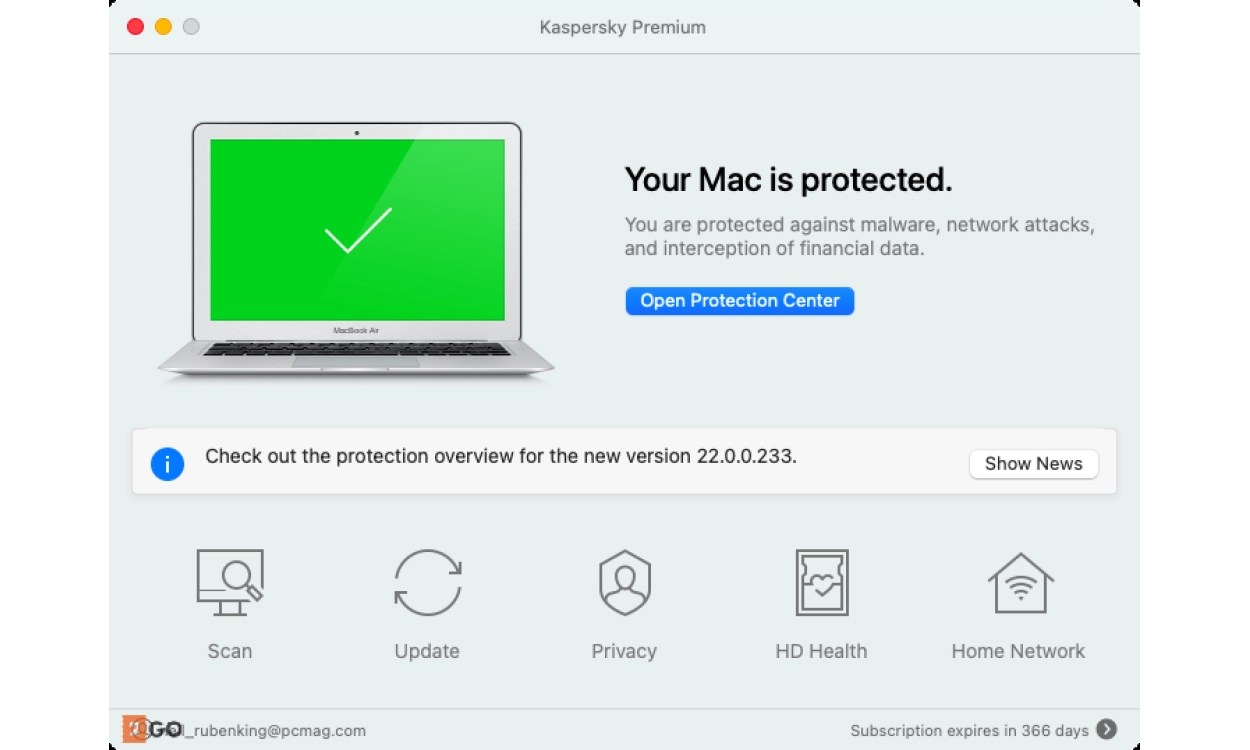Click the Update circular arrows icon
Screen dimensions: 1250x750
click(427, 582)
